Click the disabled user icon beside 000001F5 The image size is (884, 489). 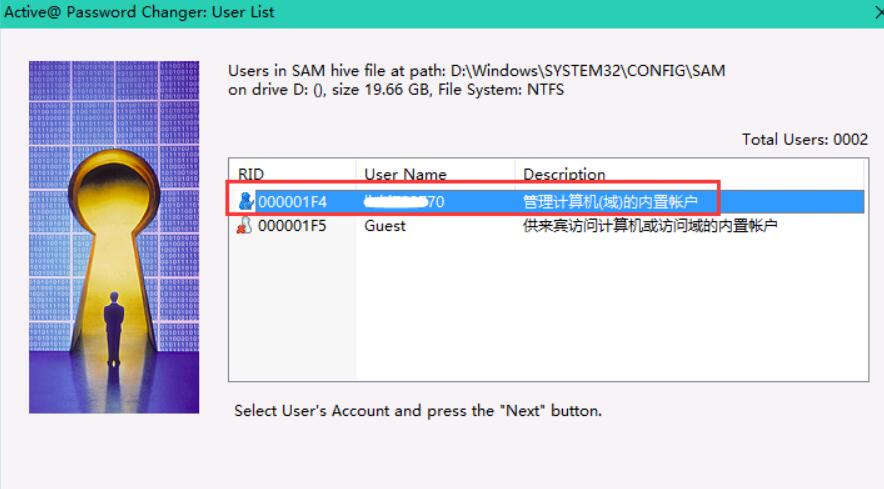244,225
